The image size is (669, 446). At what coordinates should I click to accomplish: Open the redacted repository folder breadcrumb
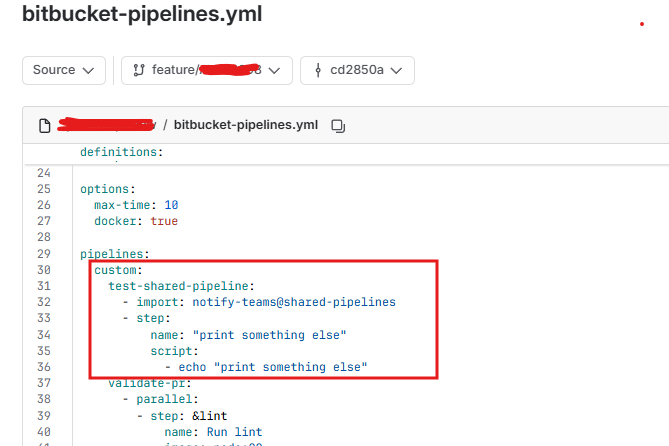tap(107, 124)
